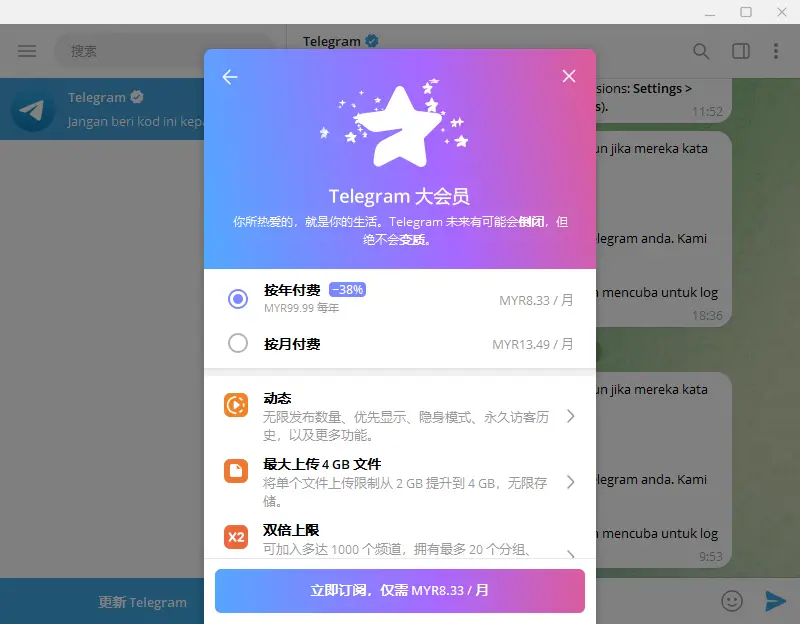Open the hamburger menu
Screen dimensions: 800x624
pyautogui.click(x=27, y=51)
